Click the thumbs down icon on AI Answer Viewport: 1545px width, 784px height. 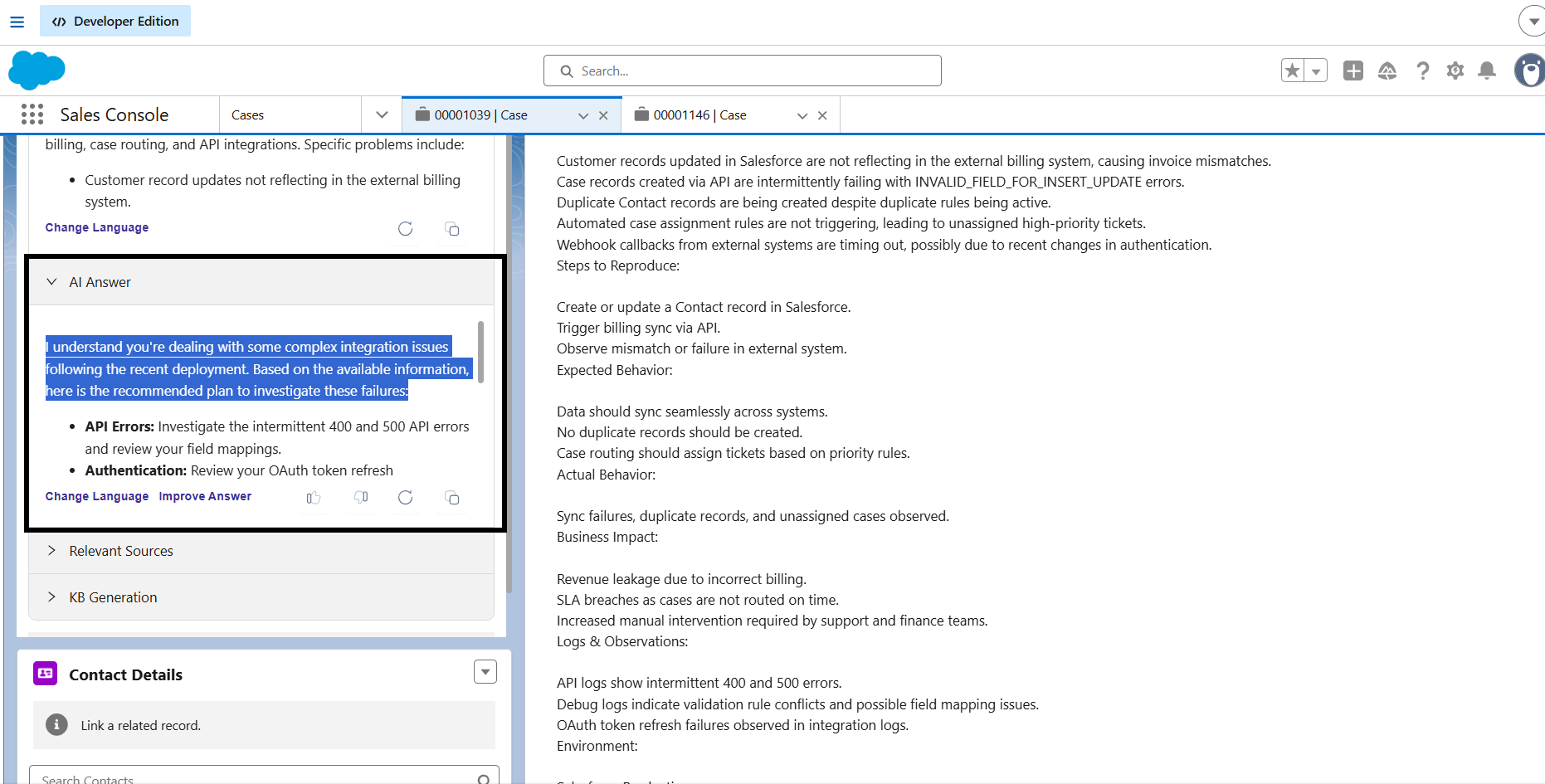[x=361, y=497]
